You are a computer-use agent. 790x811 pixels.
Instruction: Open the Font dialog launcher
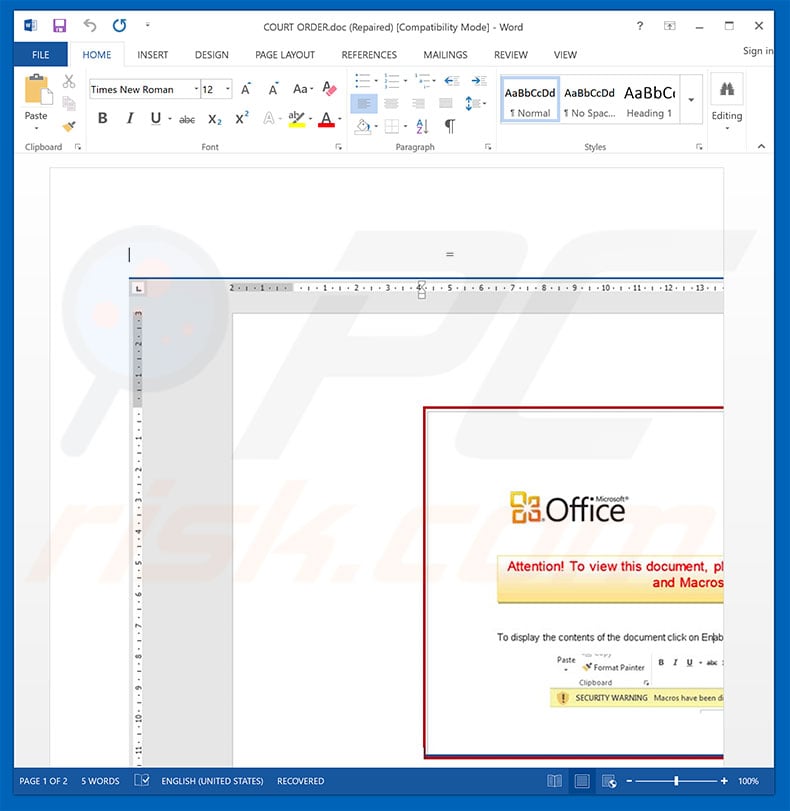click(338, 147)
